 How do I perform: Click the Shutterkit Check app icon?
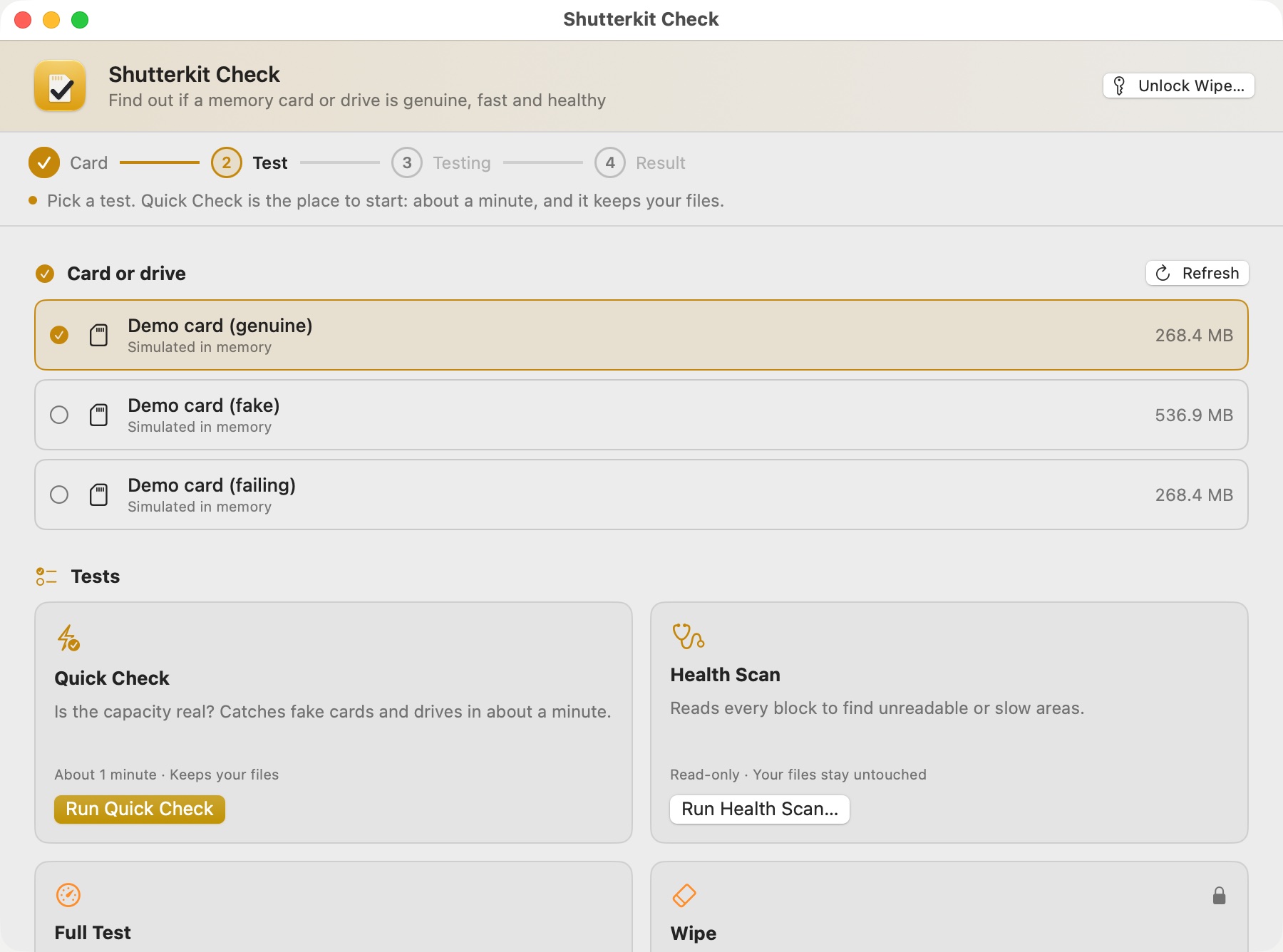(x=60, y=86)
